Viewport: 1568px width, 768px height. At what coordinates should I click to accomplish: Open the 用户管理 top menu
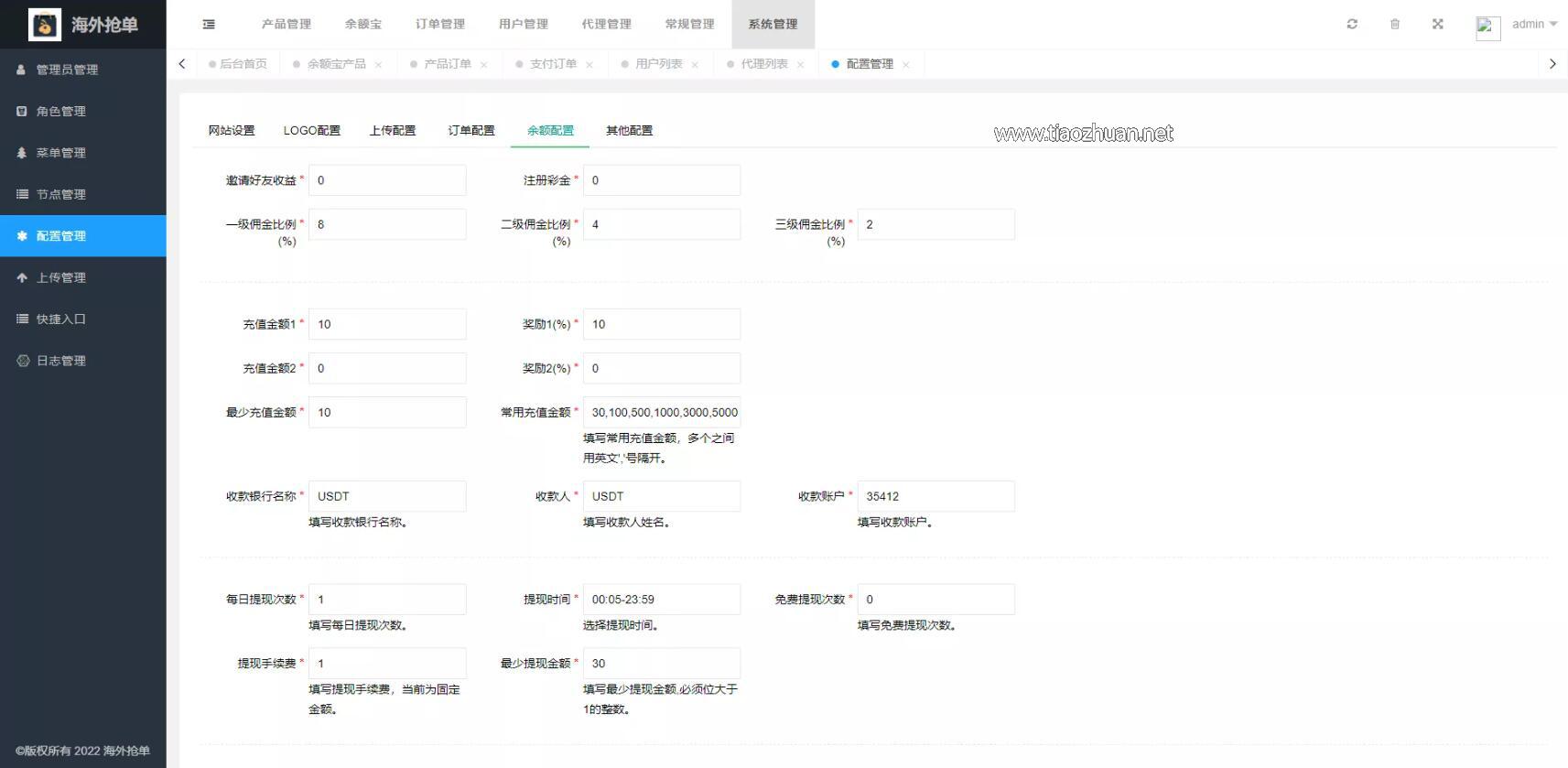[524, 25]
